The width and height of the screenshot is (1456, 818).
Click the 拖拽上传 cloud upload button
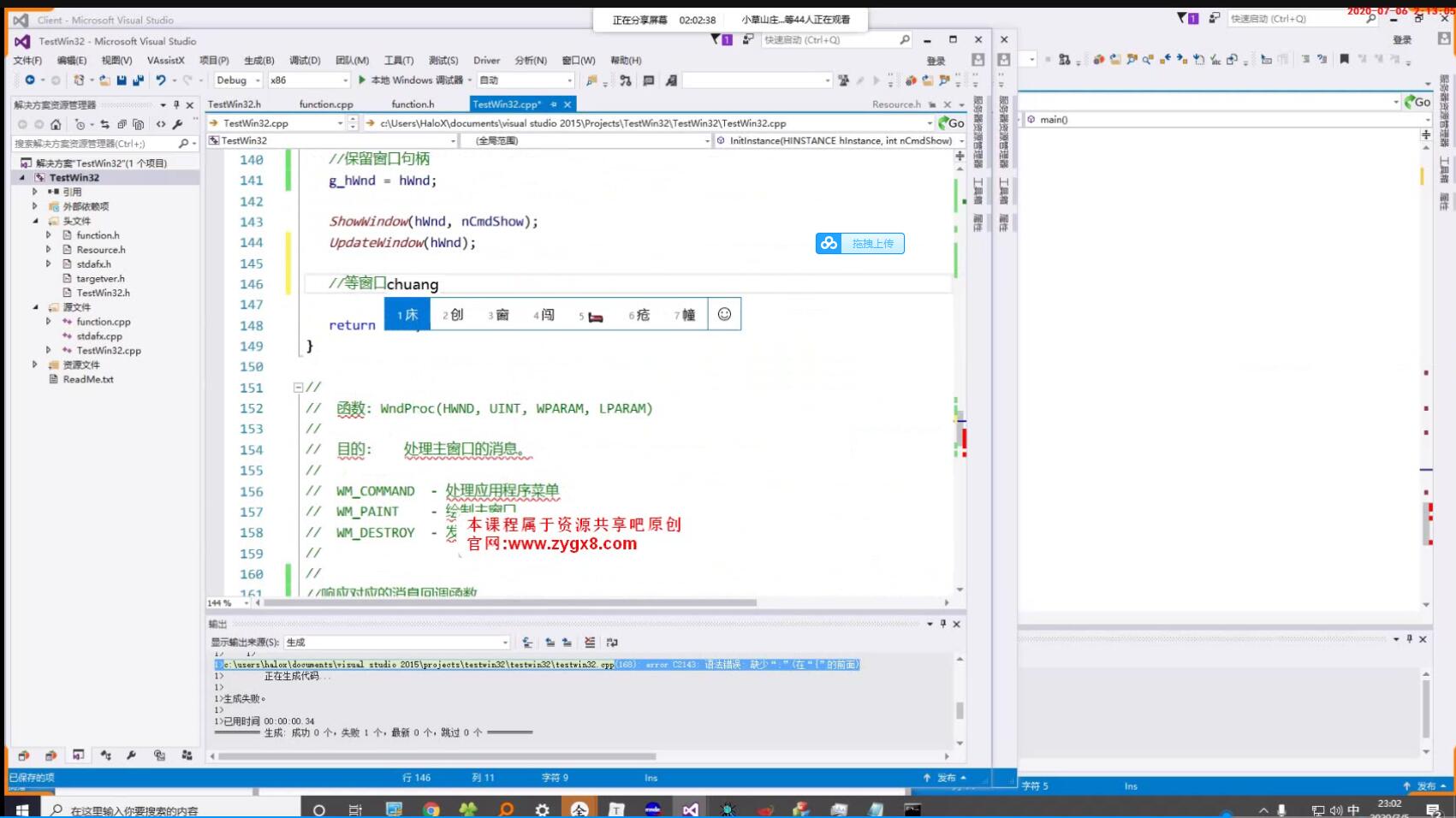click(x=859, y=244)
